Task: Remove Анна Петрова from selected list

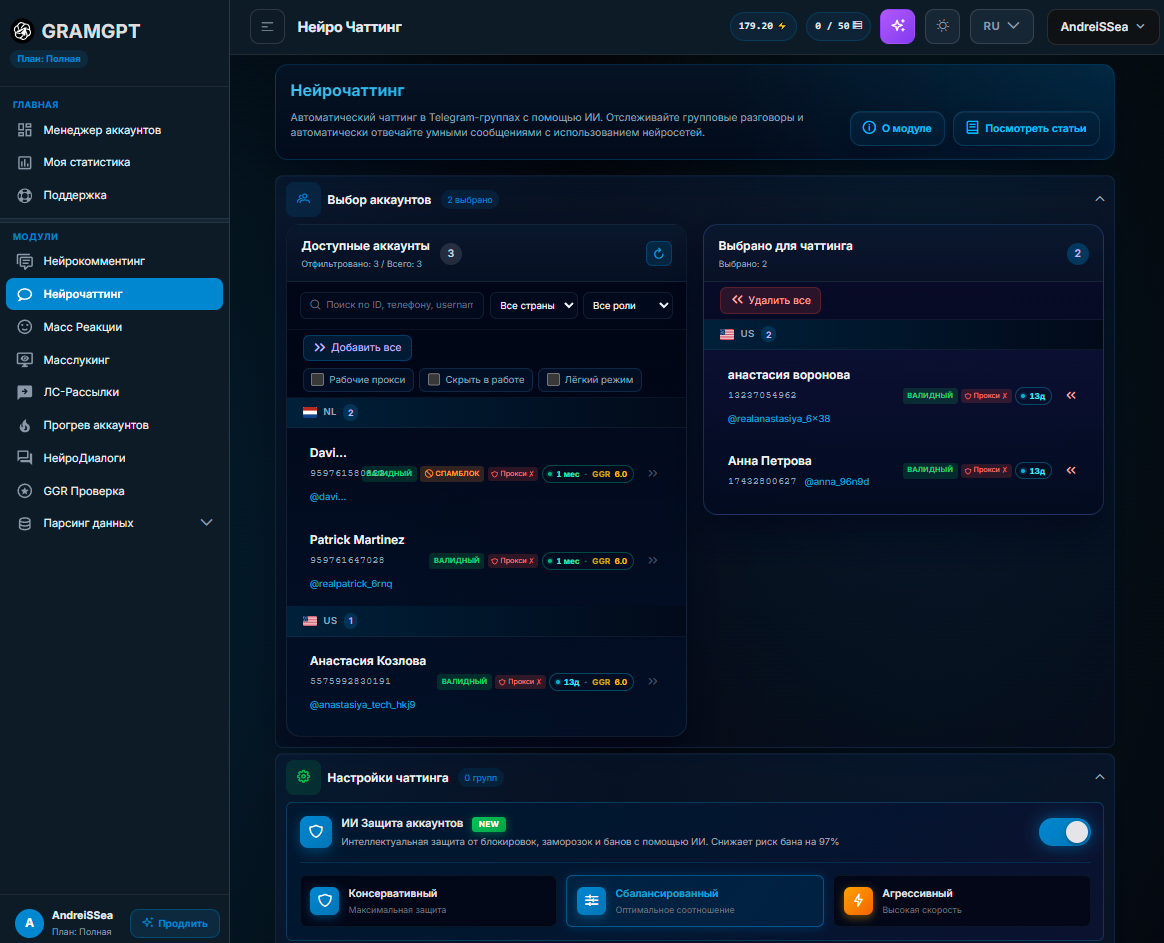Action: coord(1071,471)
